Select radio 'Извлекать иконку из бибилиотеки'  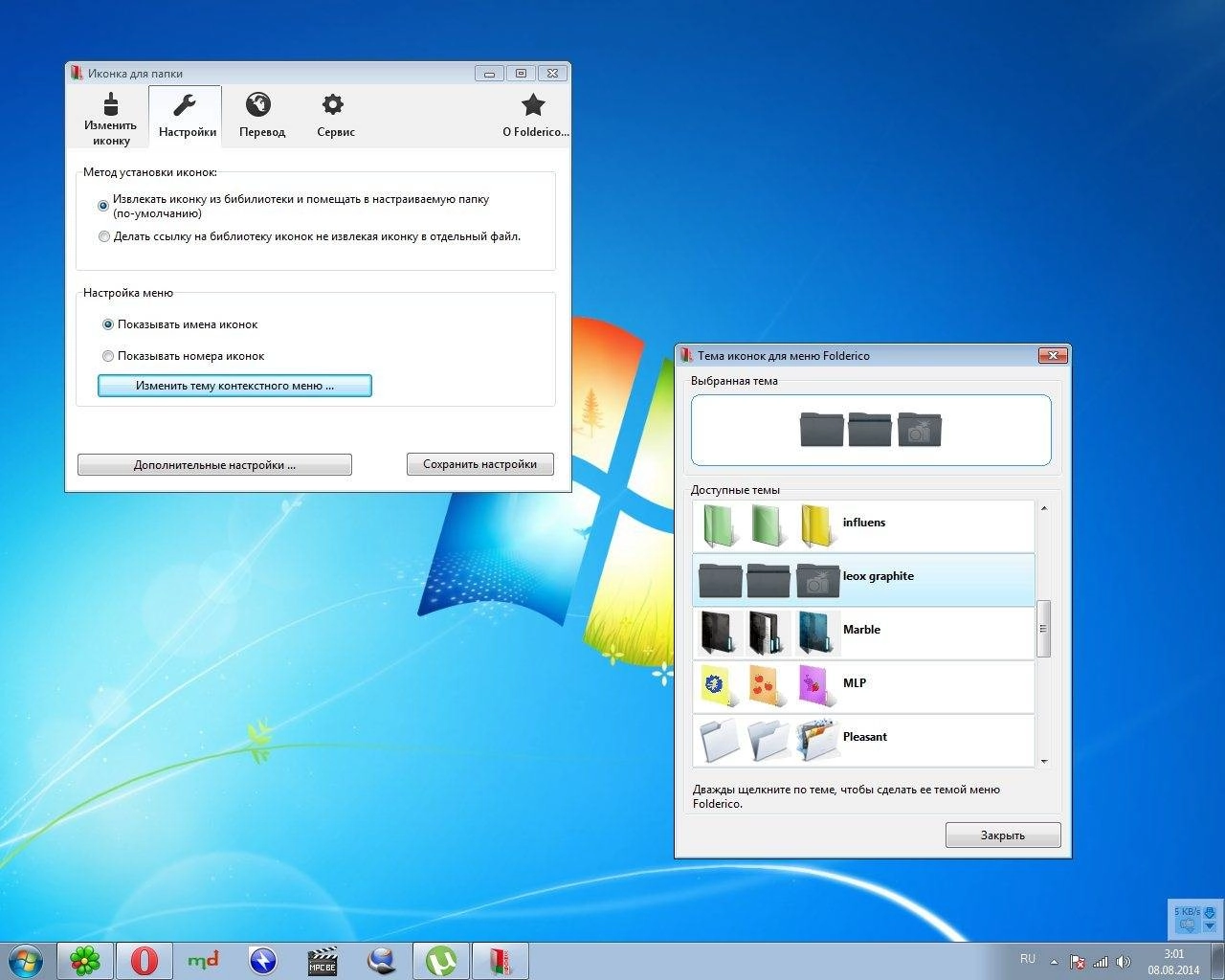pyautogui.click(x=104, y=206)
